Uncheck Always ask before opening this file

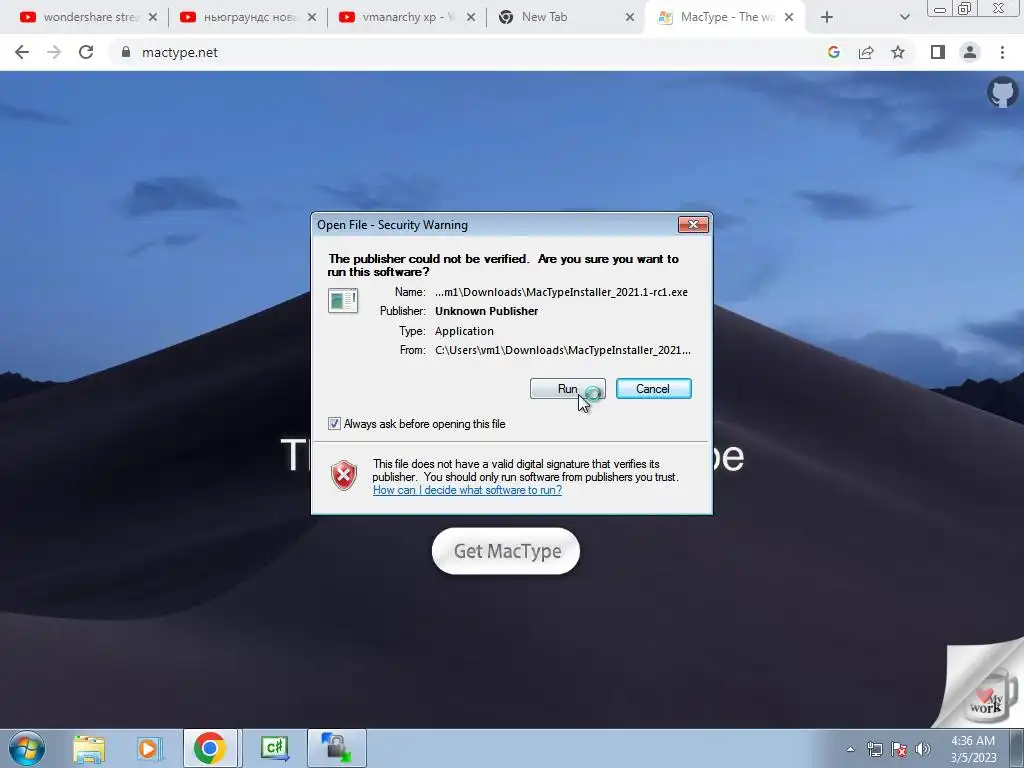pyautogui.click(x=334, y=424)
